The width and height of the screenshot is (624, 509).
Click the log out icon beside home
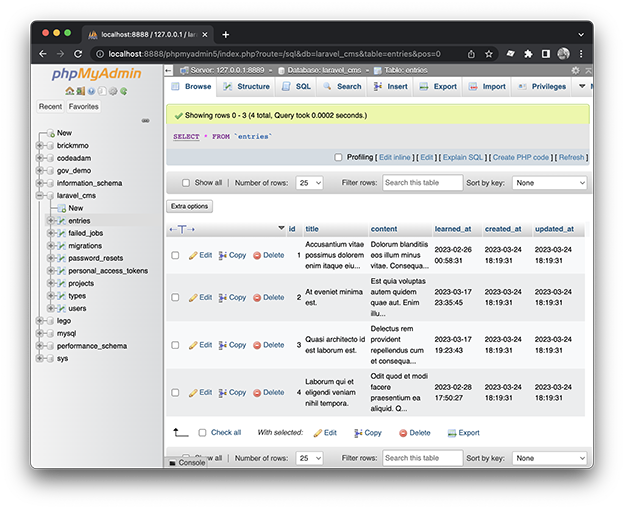81,91
